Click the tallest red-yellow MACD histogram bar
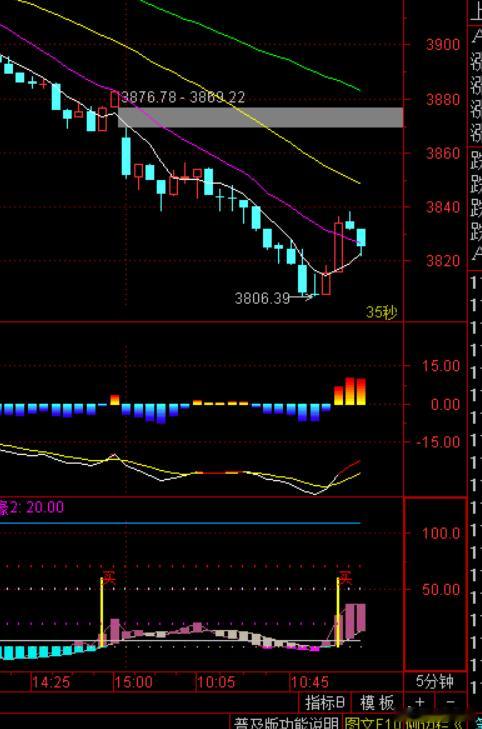482x729 pixels. point(350,391)
